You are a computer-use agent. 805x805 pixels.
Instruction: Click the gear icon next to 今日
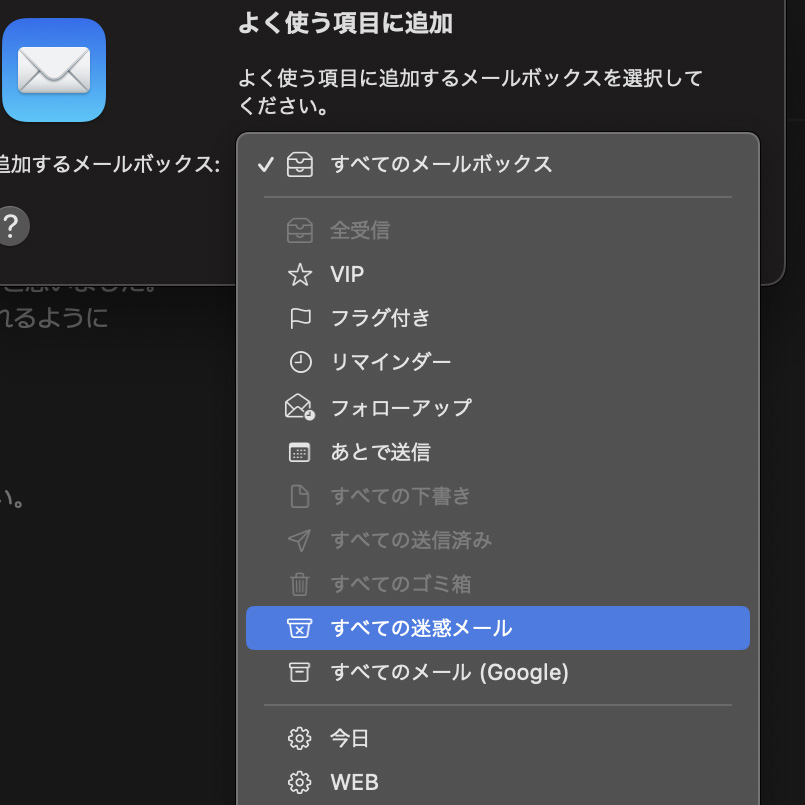(x=299, y=738)
